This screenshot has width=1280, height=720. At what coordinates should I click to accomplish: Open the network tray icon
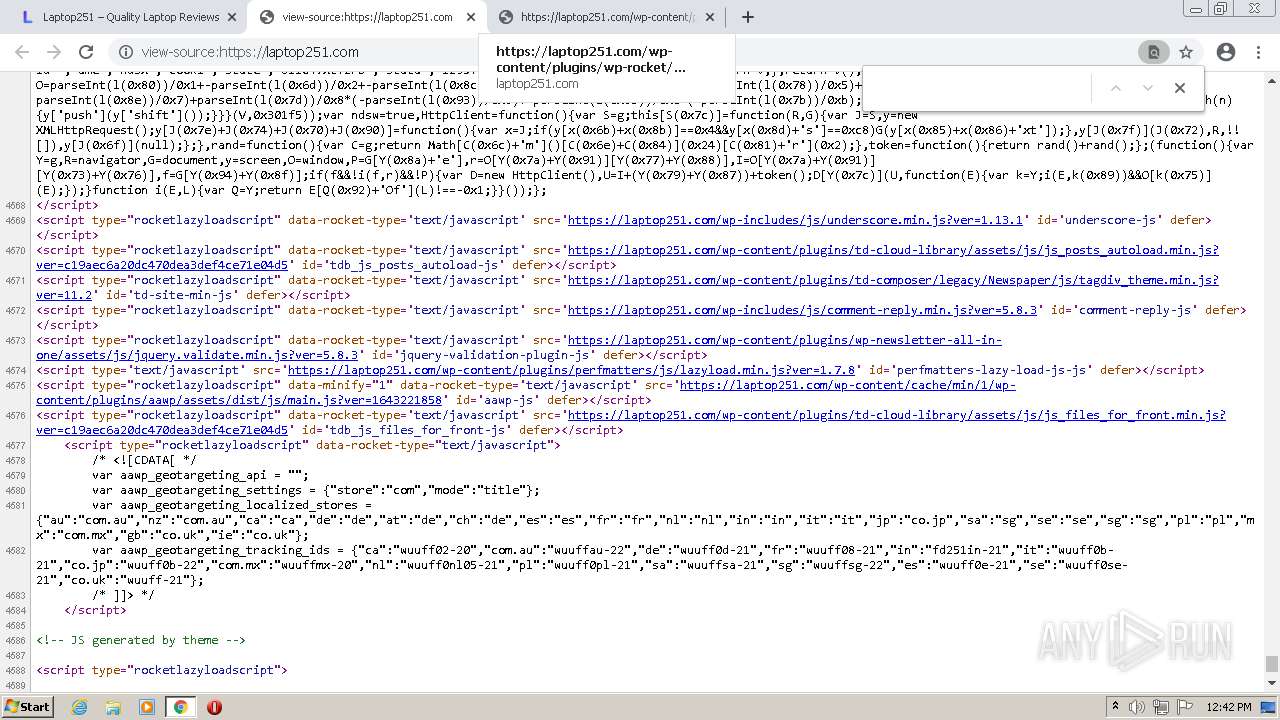(1161, 707)
